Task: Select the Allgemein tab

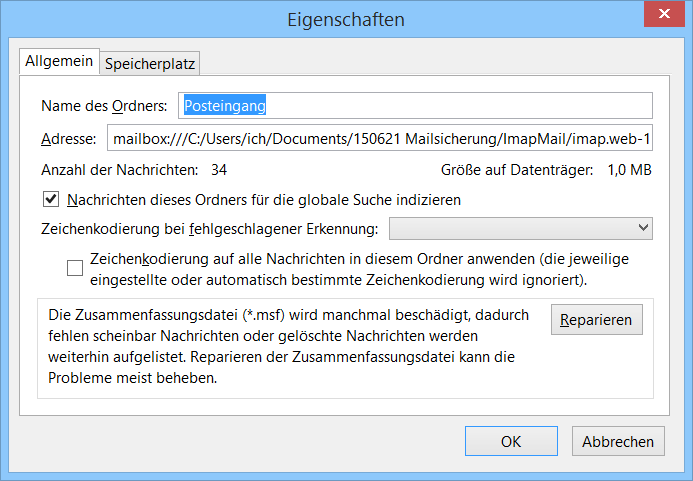Action: coord(59,61)
